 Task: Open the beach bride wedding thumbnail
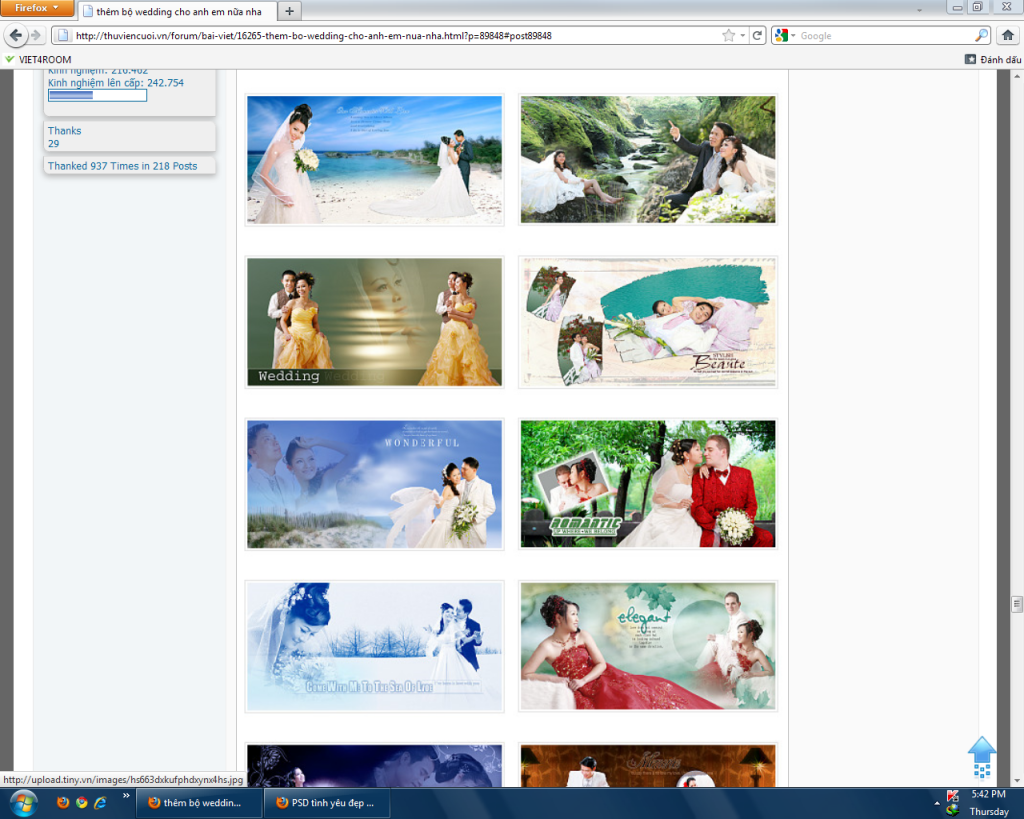374,160
